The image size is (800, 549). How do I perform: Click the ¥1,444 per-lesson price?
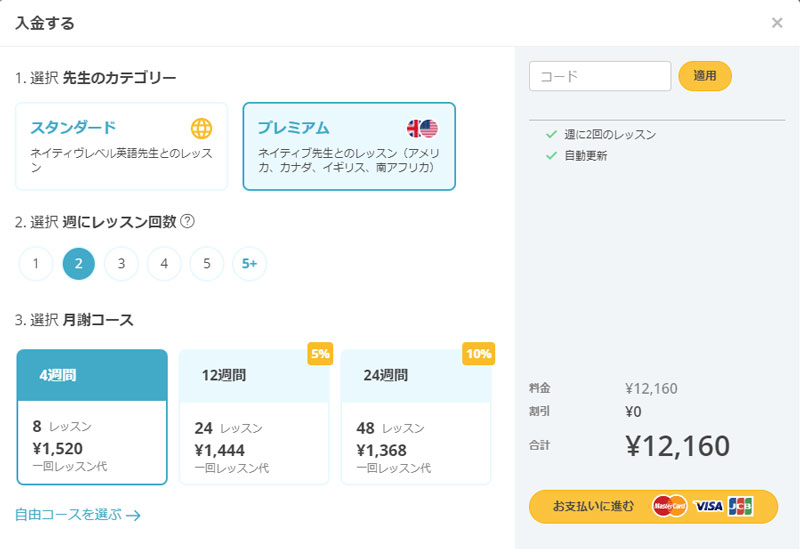click(x=219, y=451)
